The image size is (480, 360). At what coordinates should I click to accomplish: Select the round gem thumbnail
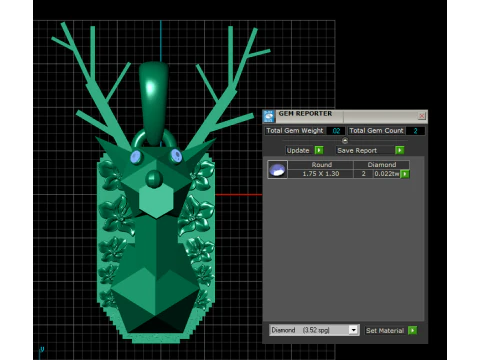[x=277, y=170]
